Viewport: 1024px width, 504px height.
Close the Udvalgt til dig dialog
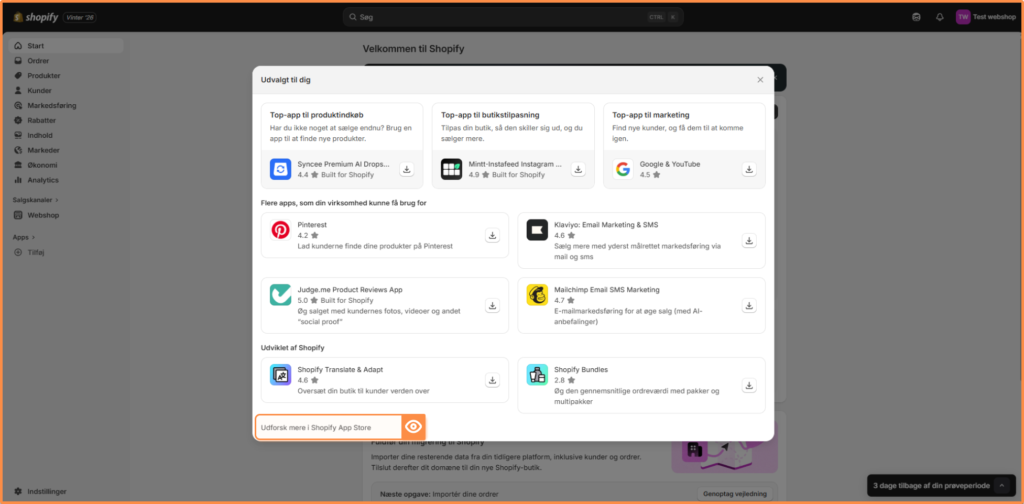(x=760, y=80)
